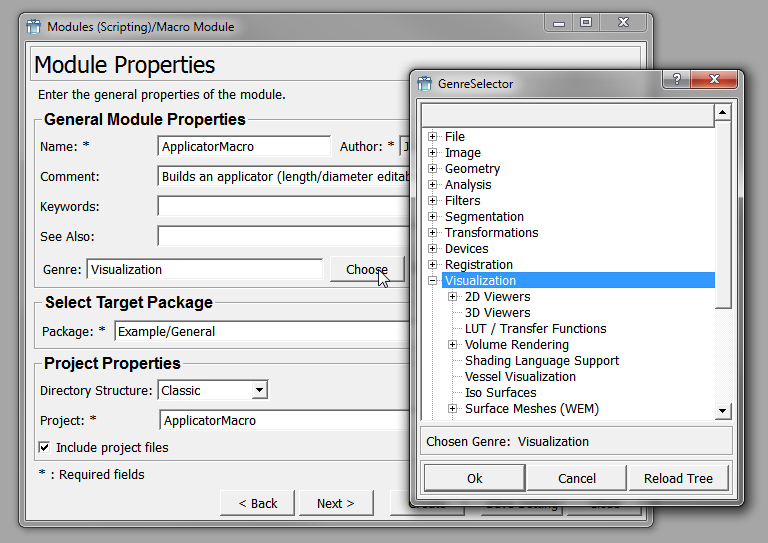Click the Macro Module window title icon

point(33,26)
